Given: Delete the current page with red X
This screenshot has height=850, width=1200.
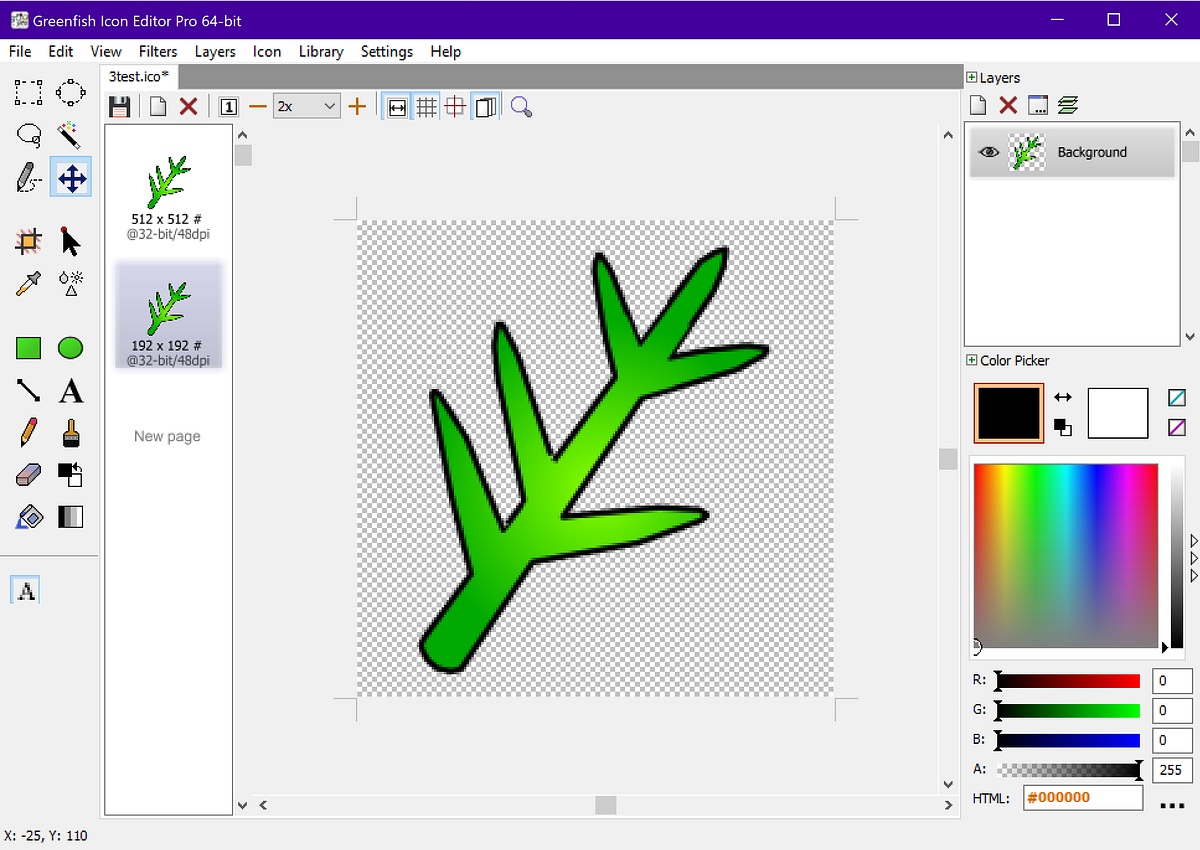Looking at the screenshot, I should [188, 106].
